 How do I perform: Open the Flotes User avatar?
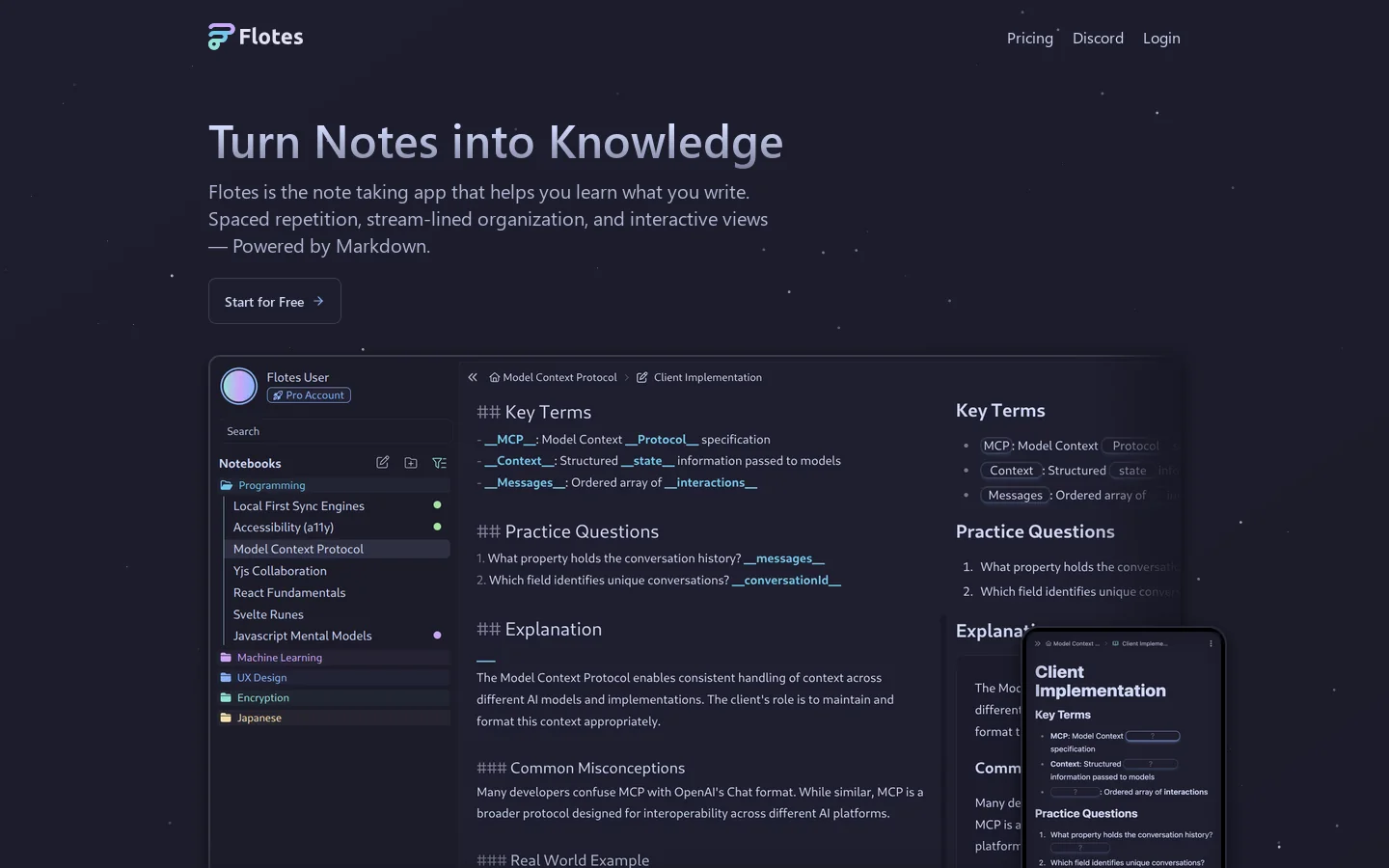pyautogui.click(x=239, y=386)
